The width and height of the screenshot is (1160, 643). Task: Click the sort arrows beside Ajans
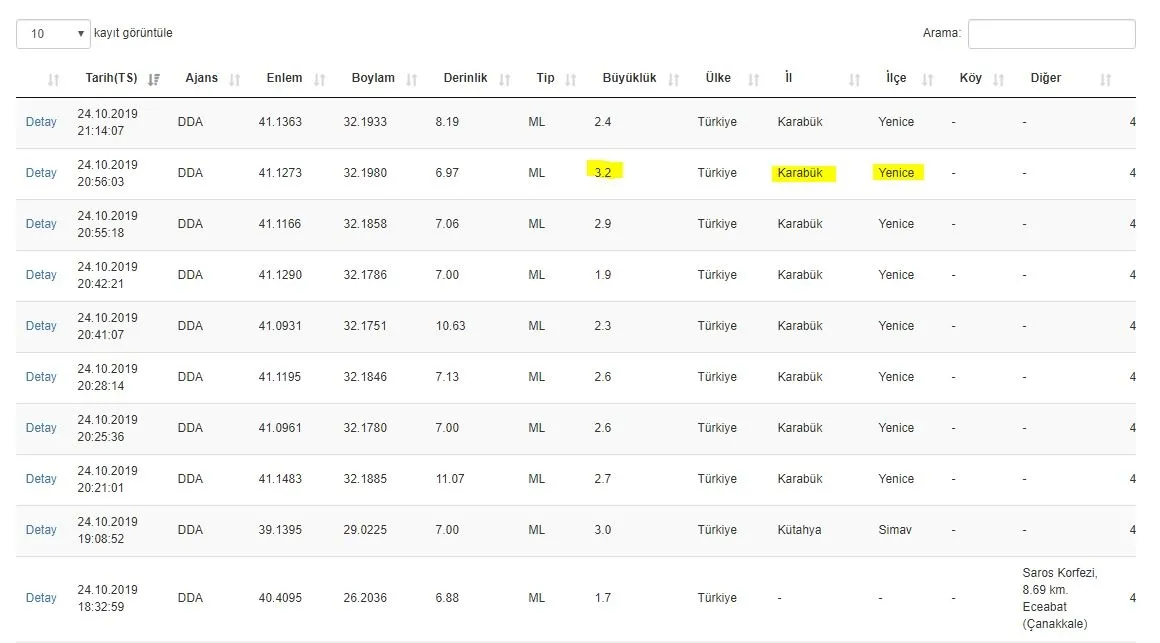point(235,79)
